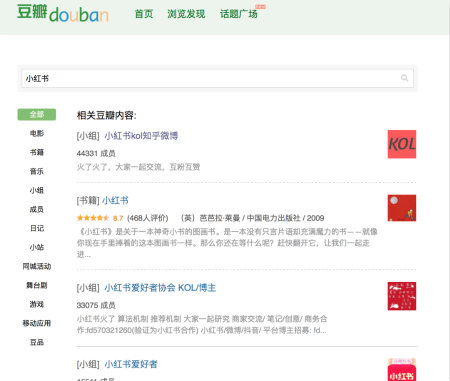Filter results by 书籍

pos(37,152)
